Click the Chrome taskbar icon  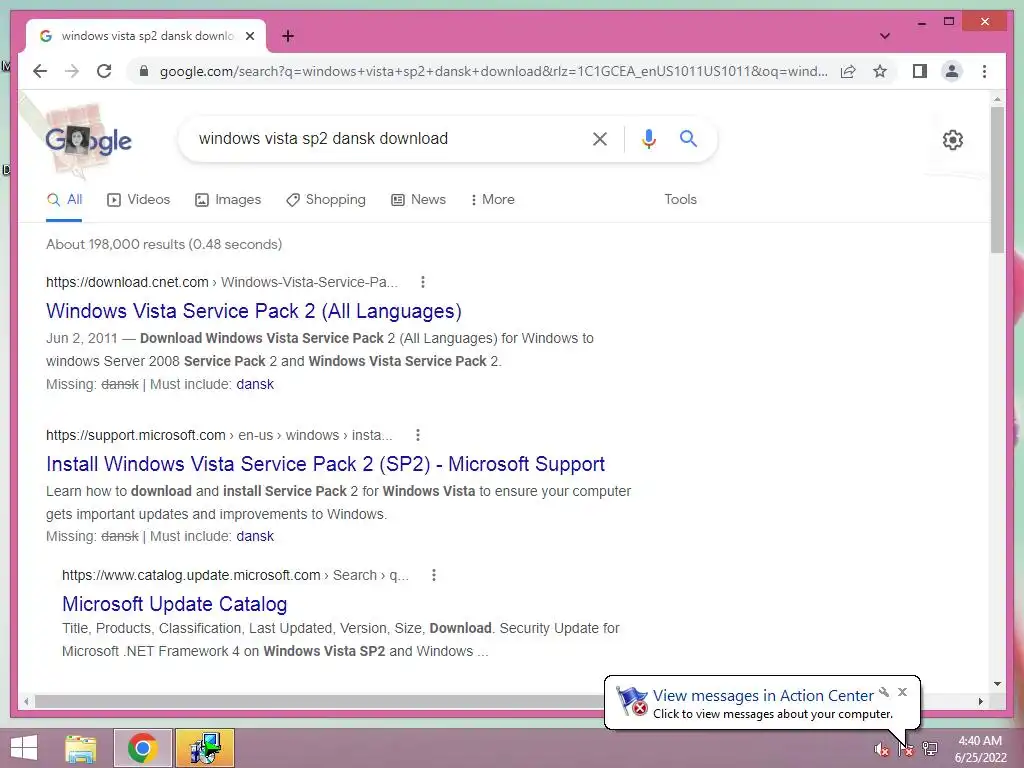click(142, 748)
